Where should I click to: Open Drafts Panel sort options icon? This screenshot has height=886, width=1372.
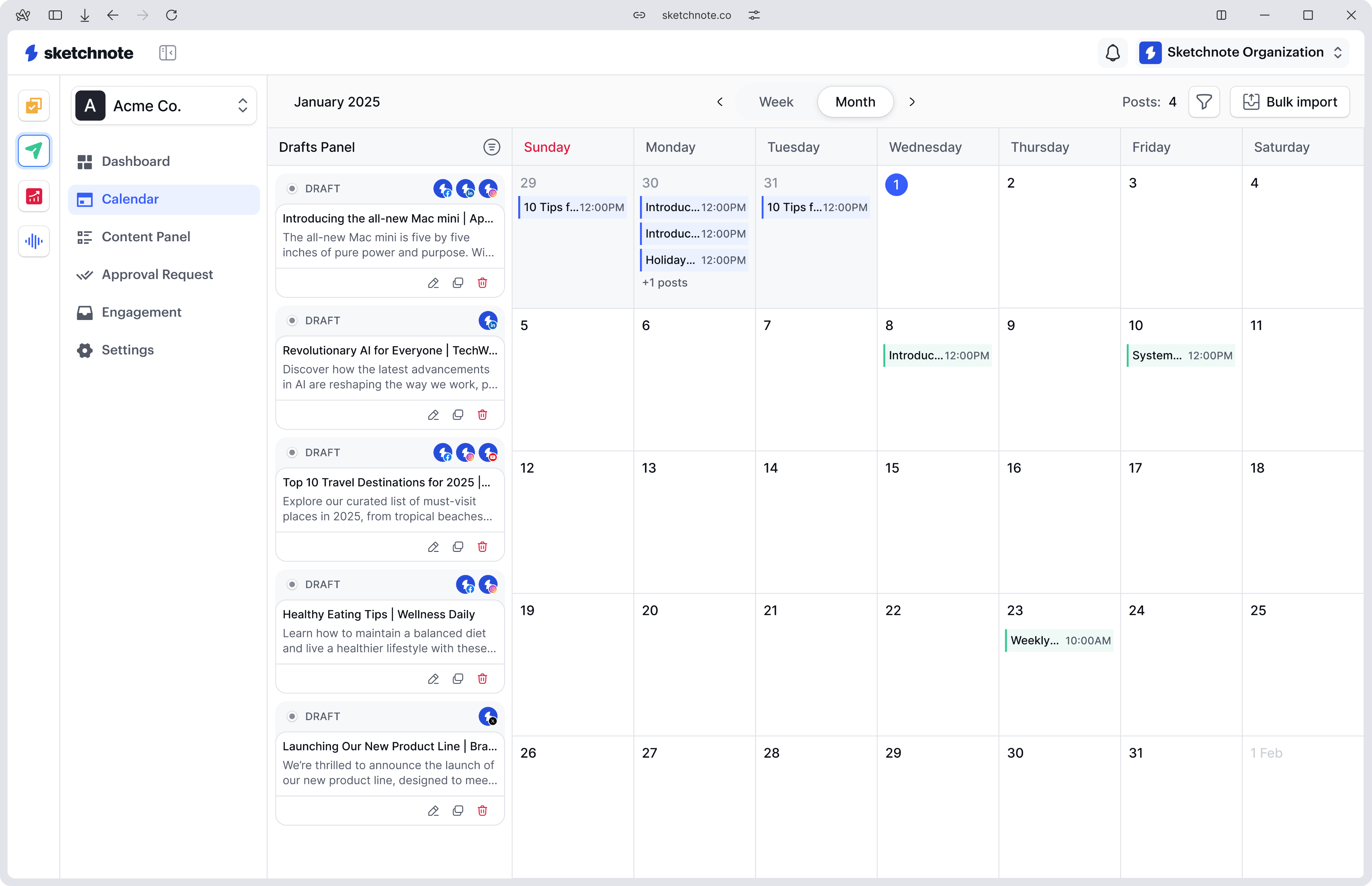(491, 147)
